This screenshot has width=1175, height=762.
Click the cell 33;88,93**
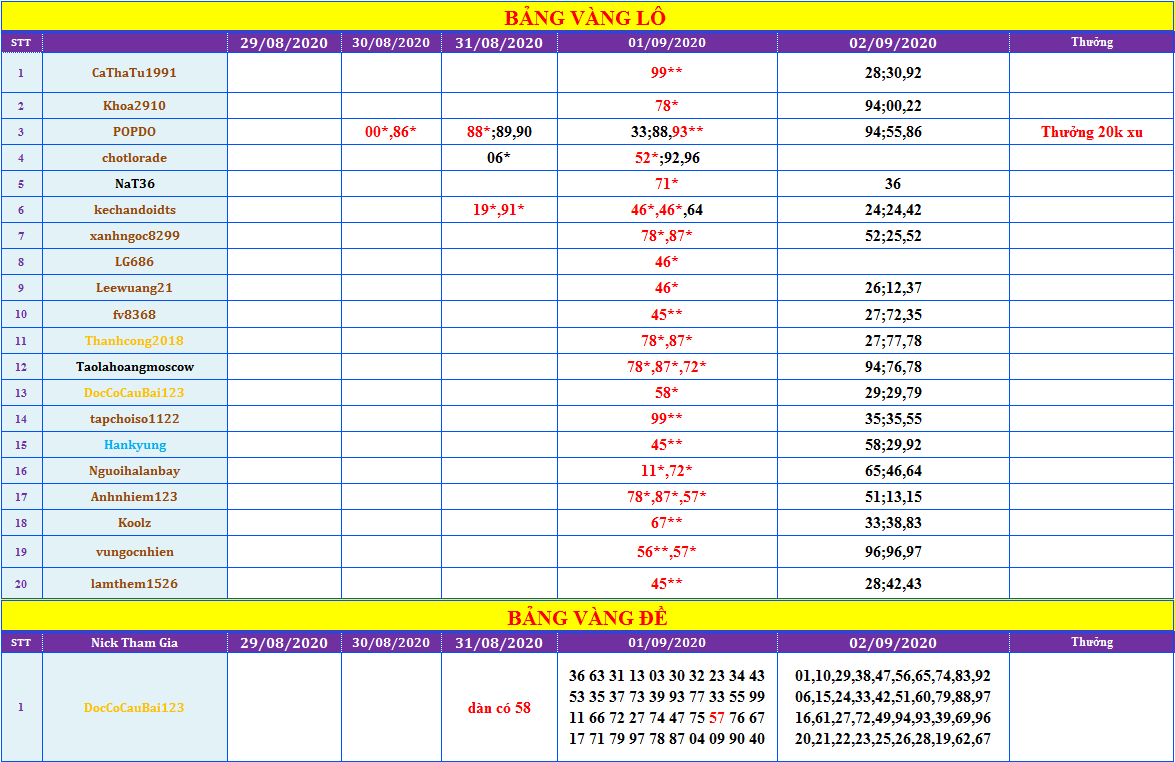coord(667,132)
